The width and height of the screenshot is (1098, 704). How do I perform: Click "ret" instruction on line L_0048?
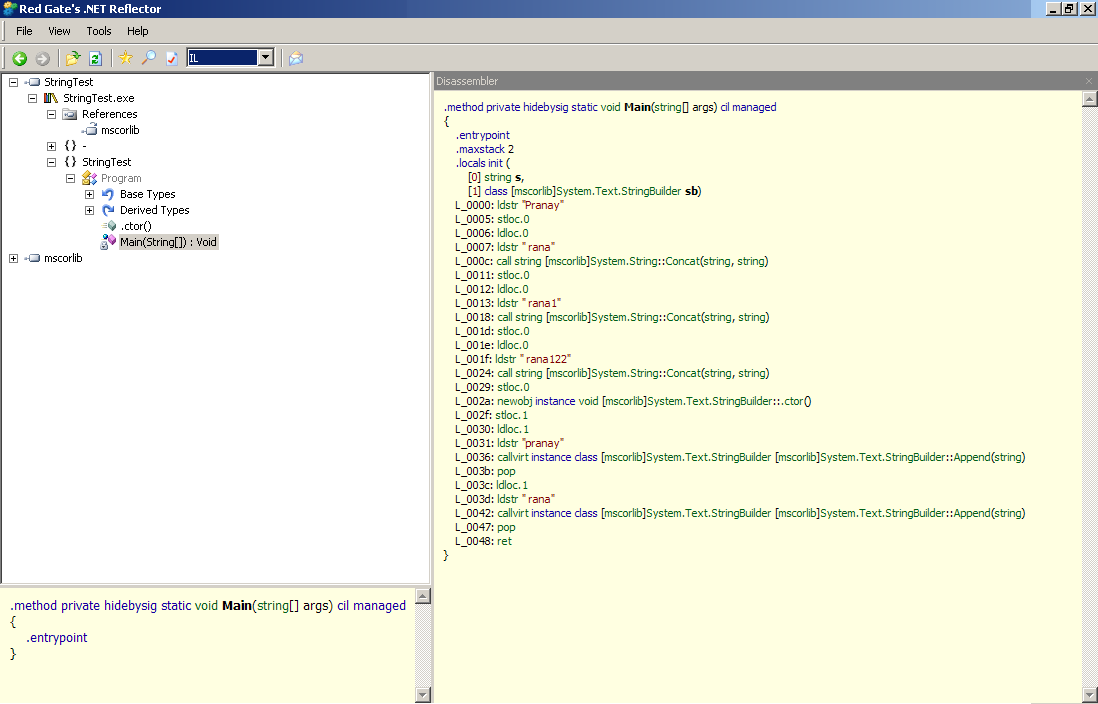pyautogui.click(x=504, y=541)
